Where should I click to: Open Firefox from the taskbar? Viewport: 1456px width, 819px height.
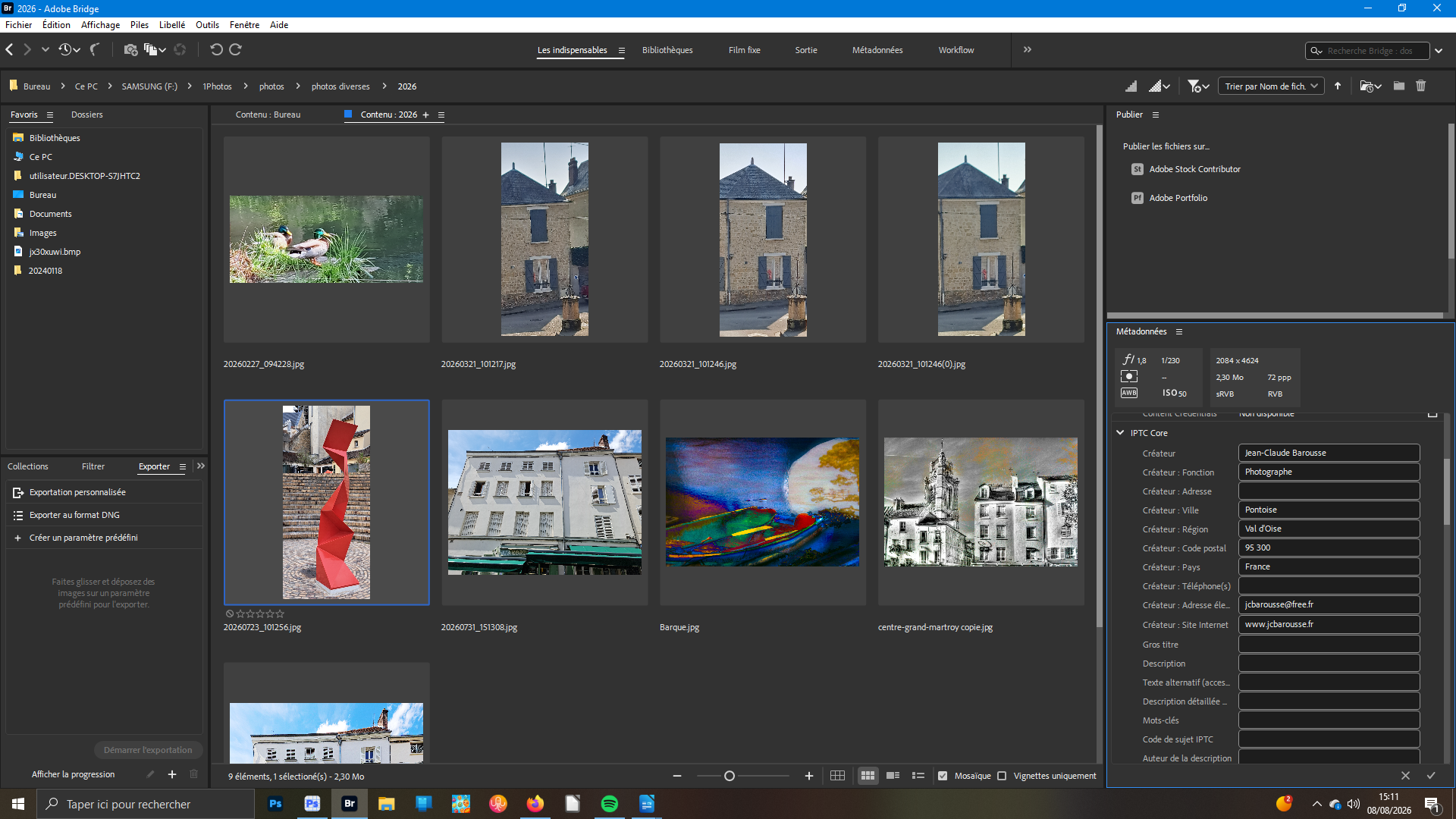point(535,804)
